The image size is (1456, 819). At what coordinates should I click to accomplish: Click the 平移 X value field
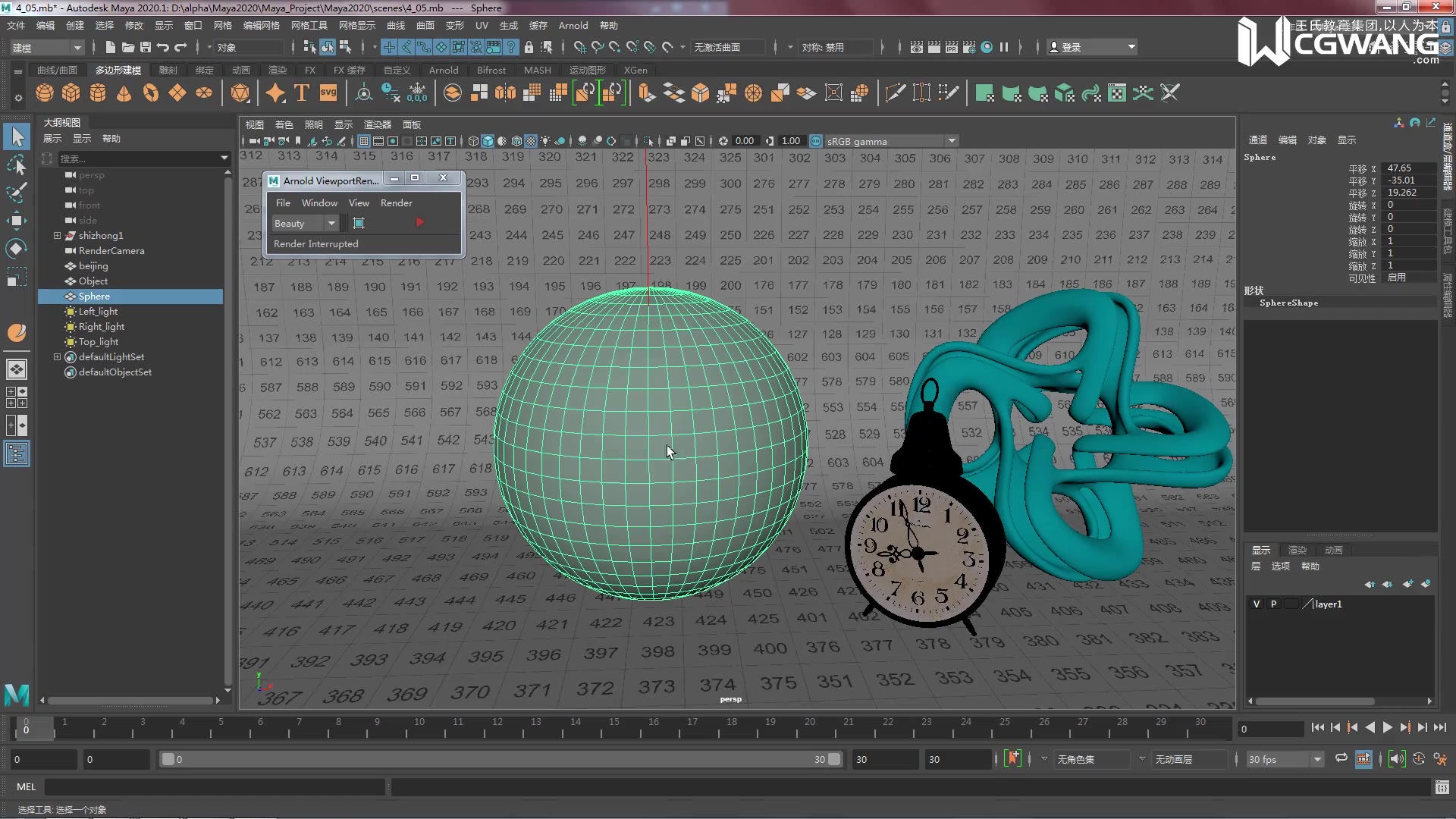1409,168
